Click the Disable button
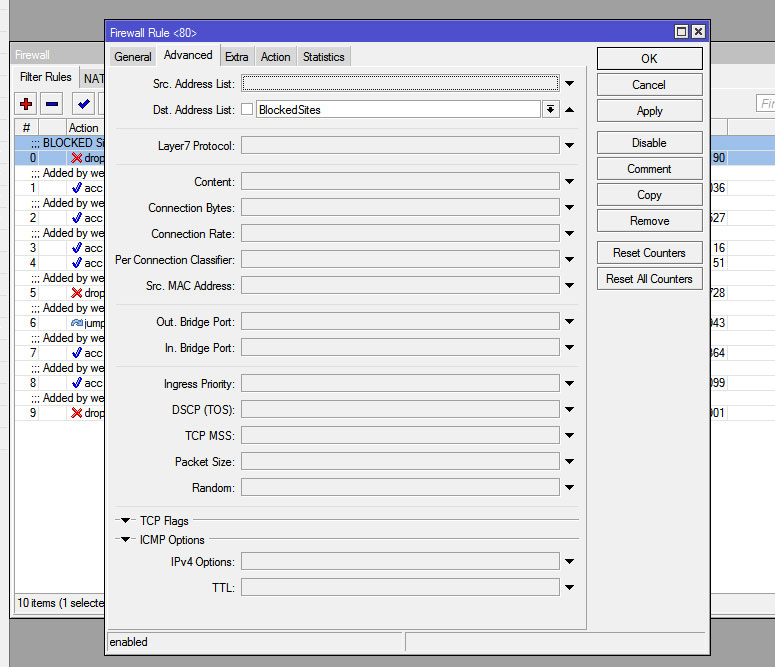 (649, 143)
